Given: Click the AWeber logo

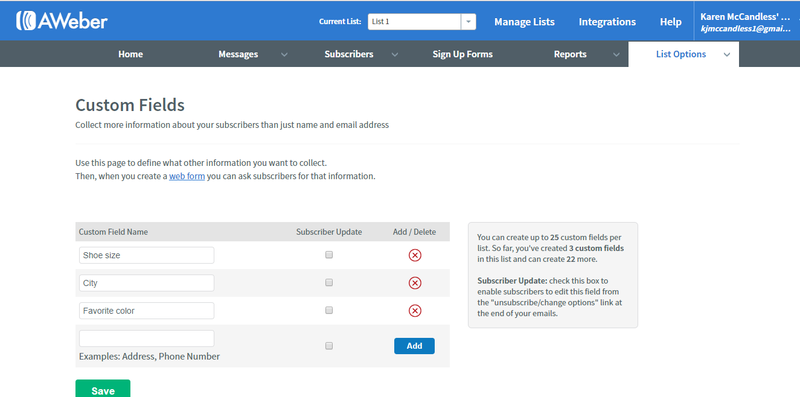Looking at the screenshot, I should (62, 21).
